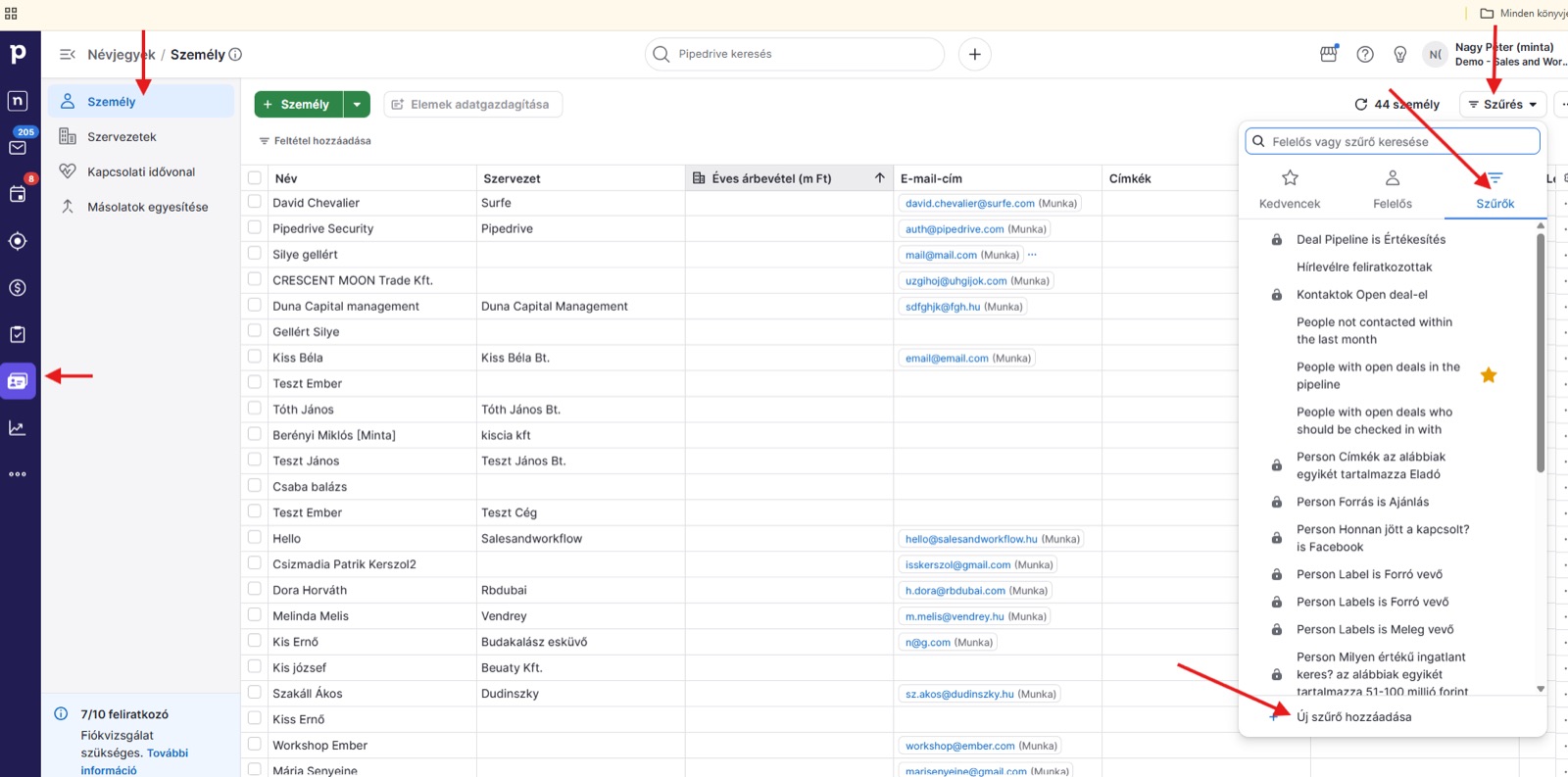This screenshot has height=777, width=1568.
Task: Check the box for Dora Horváth
Action: coord(255,589)
